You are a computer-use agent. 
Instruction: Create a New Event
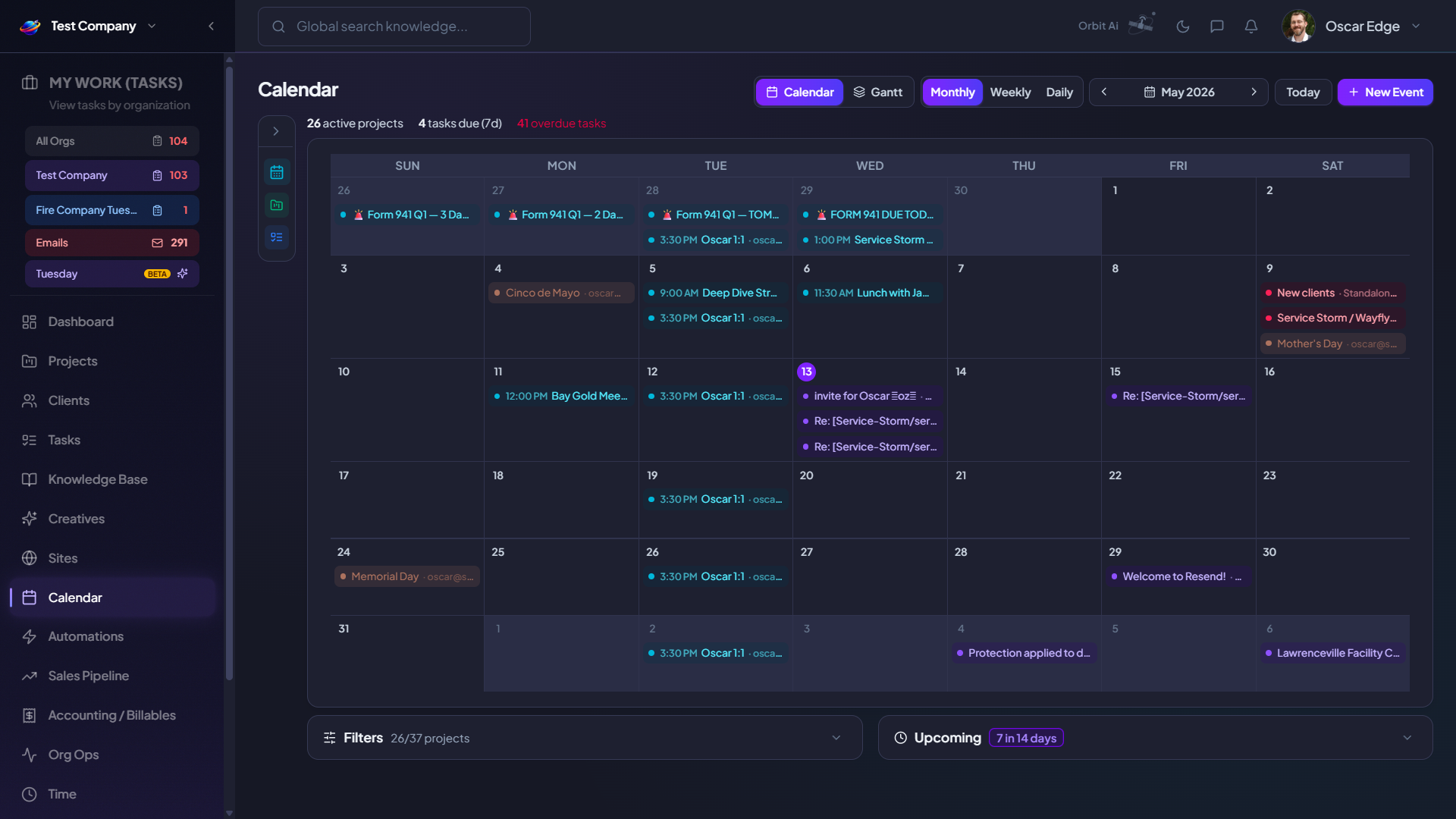[1385, 93]
